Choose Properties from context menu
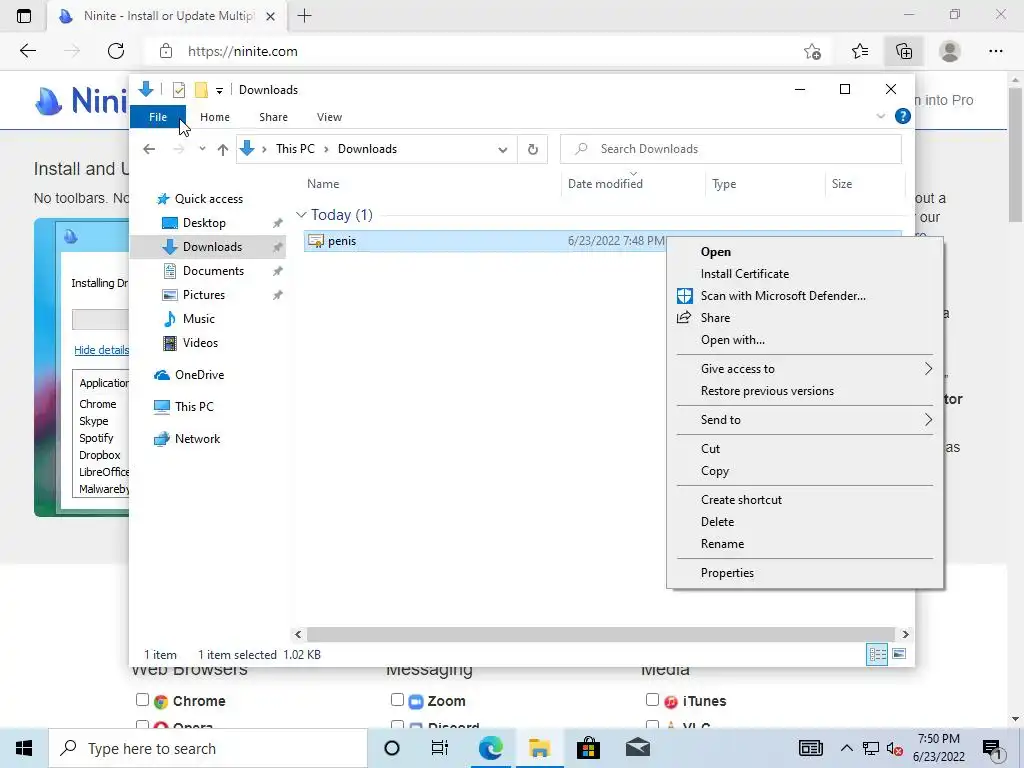Image resolution: width=1024 pixels, height=768 pixels. pyautogui.click(x=727, y=573)
